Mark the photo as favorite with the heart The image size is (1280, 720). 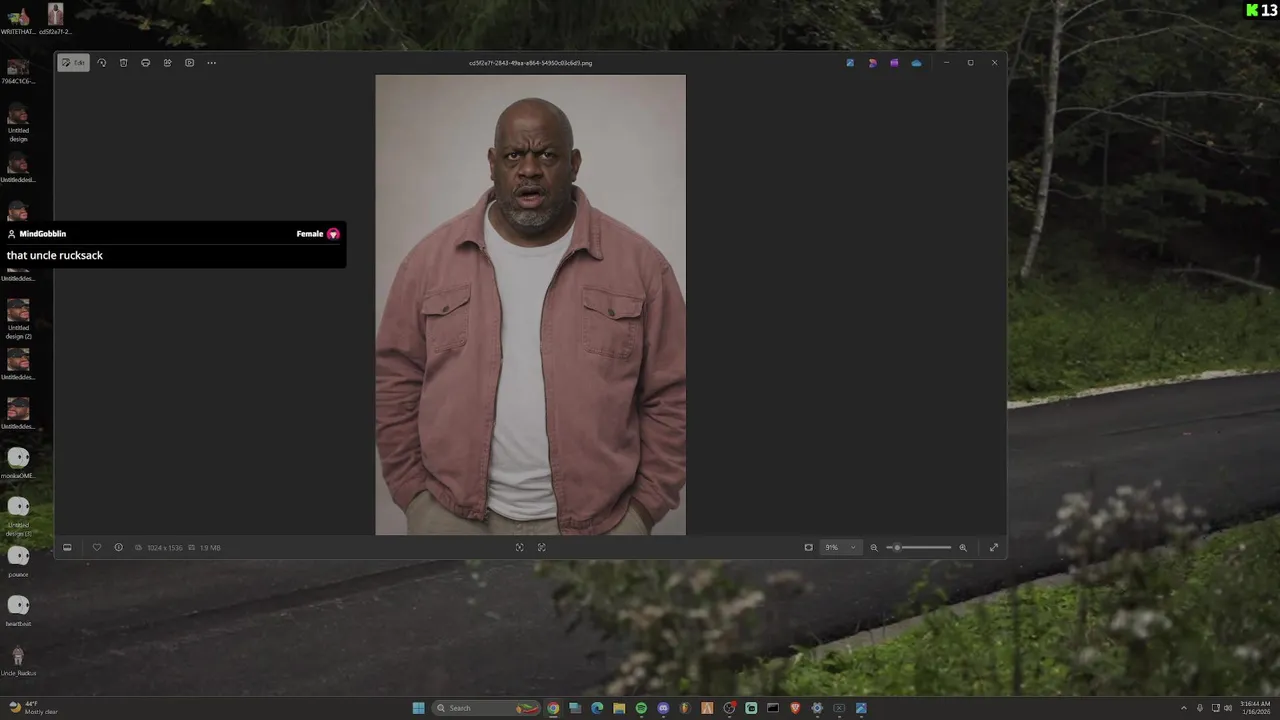pyautogui.click(x=97, y=547)
